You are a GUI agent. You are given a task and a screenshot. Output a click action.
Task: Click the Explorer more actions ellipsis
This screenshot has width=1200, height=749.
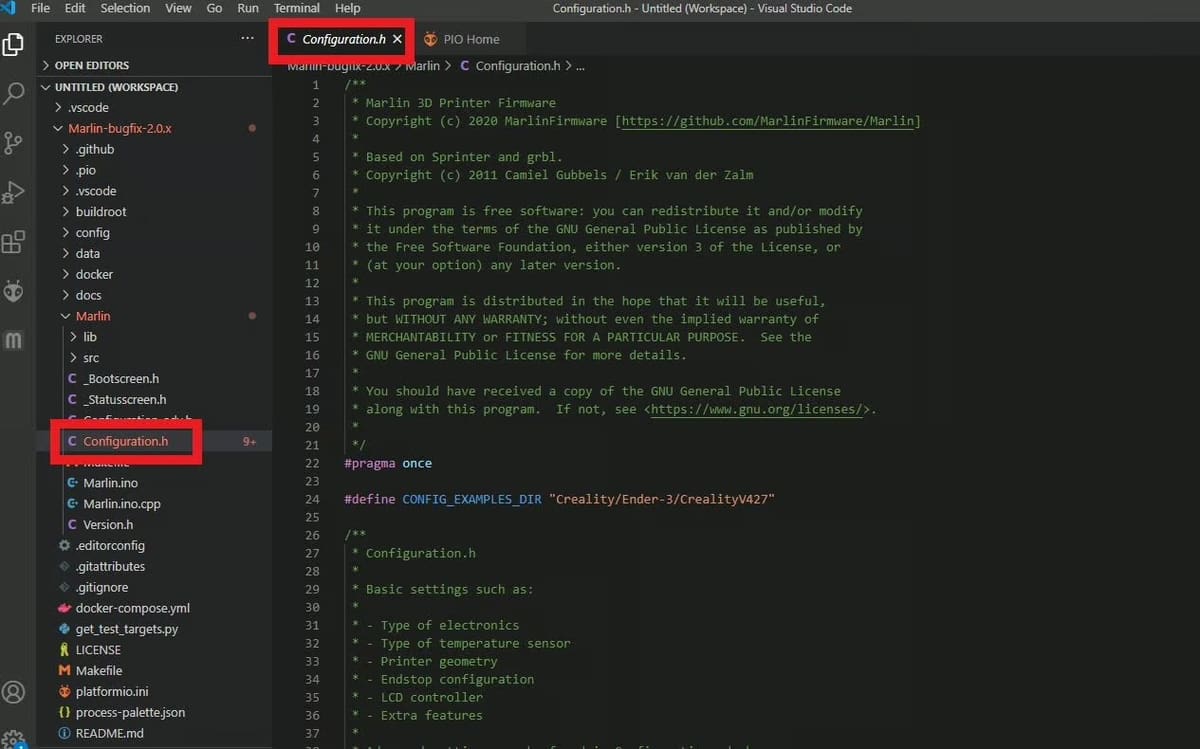(x=248, y=39)
